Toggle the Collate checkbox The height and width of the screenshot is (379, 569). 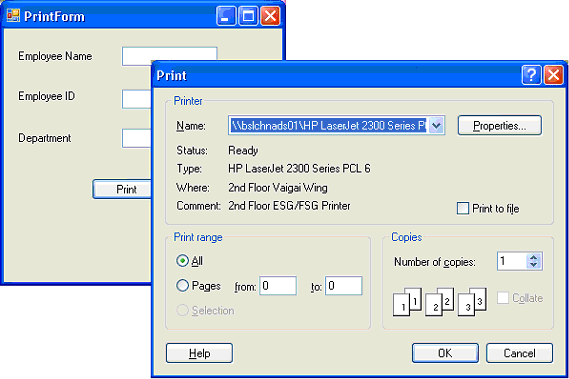tap(503, 298)
